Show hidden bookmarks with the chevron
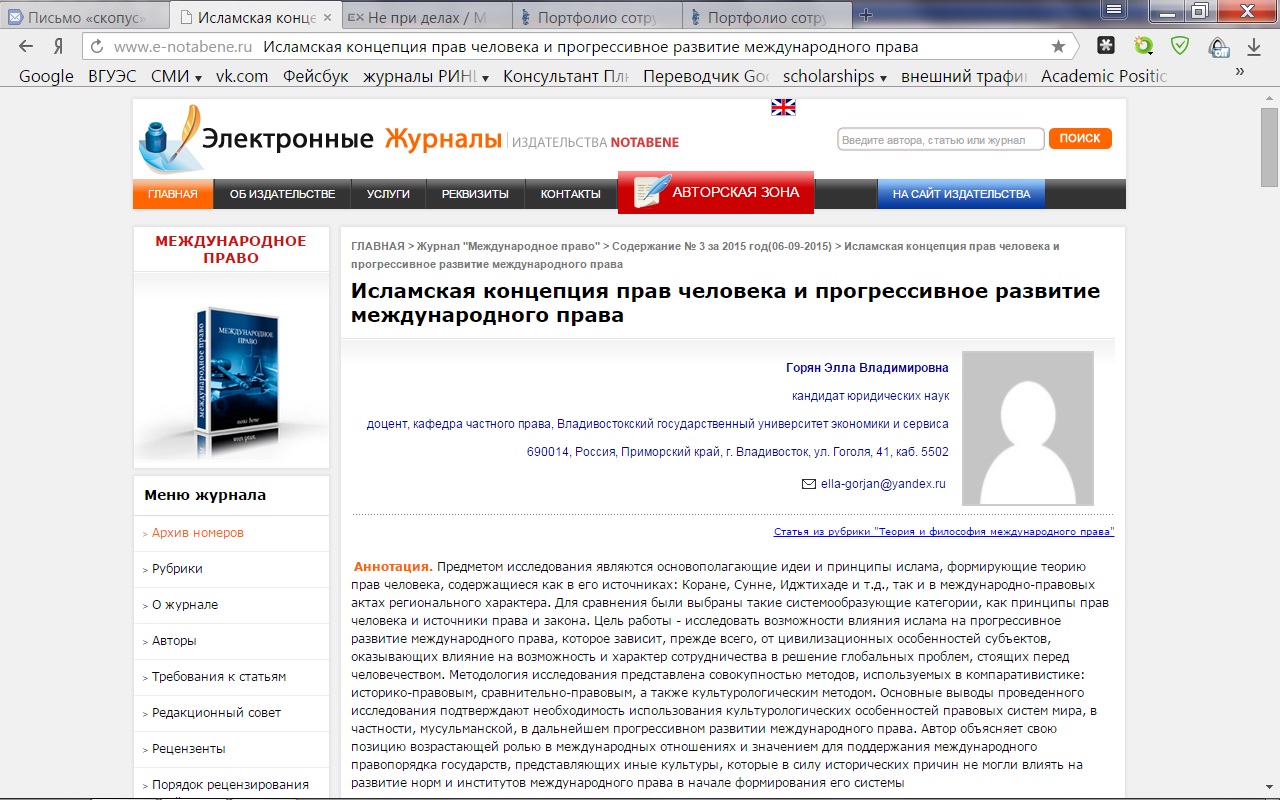Viewport: 1280px width, 800px height. (1240, 72)
